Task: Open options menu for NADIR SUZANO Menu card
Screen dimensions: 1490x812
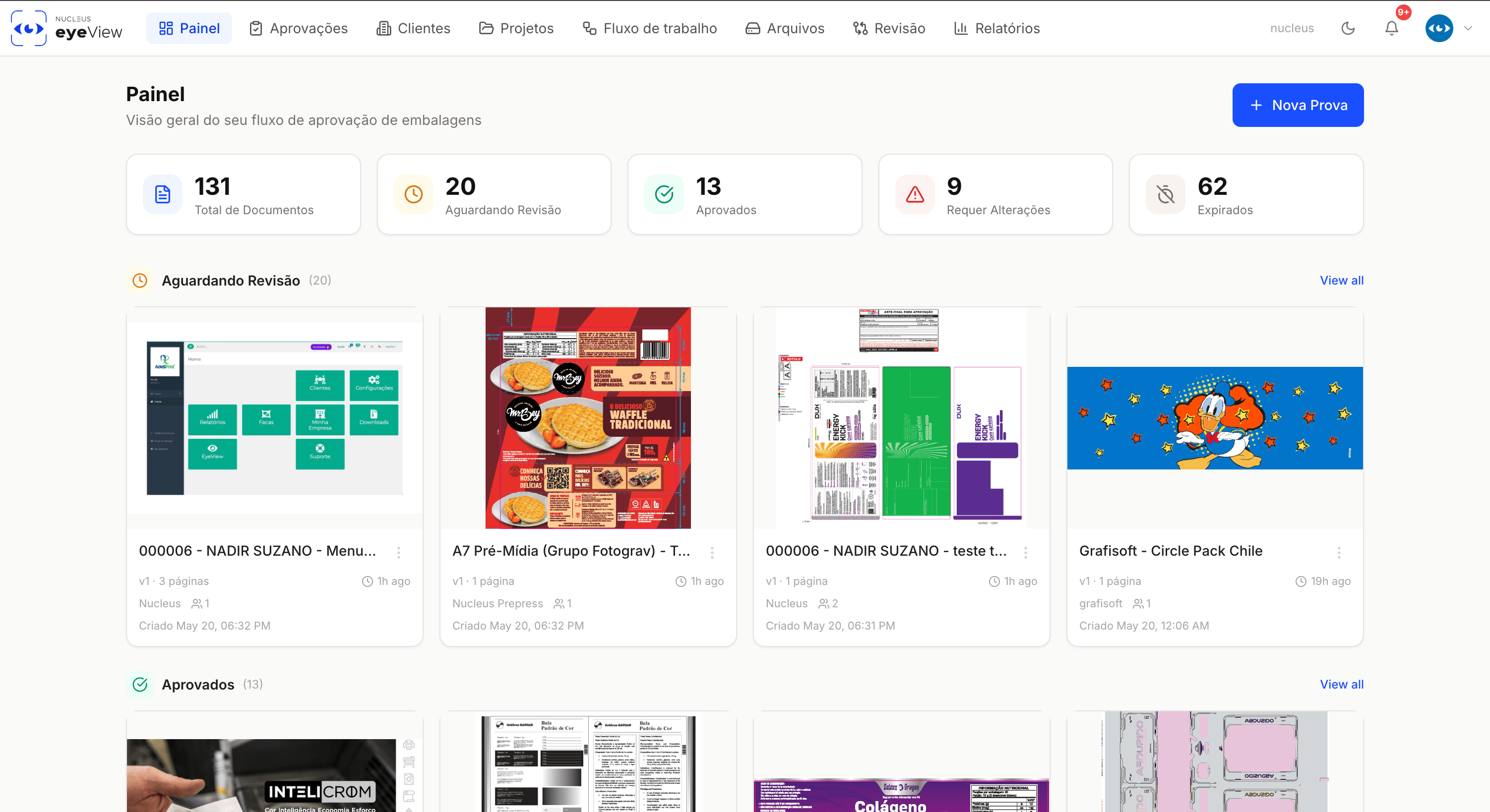Action: pyautogui.click(x=398, y=553)
